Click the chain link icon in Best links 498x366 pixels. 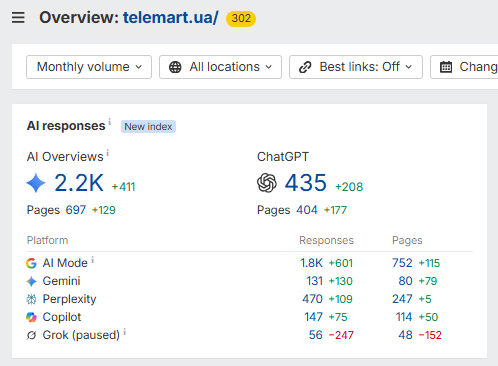tap(305, 67)
